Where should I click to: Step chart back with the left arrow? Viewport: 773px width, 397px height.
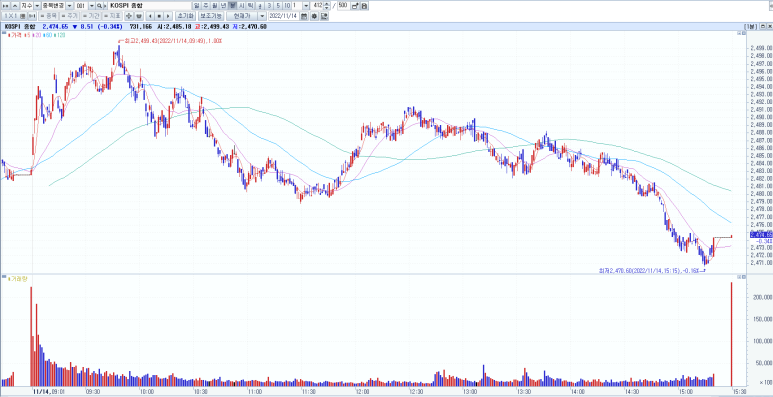(x=150, y=16)
